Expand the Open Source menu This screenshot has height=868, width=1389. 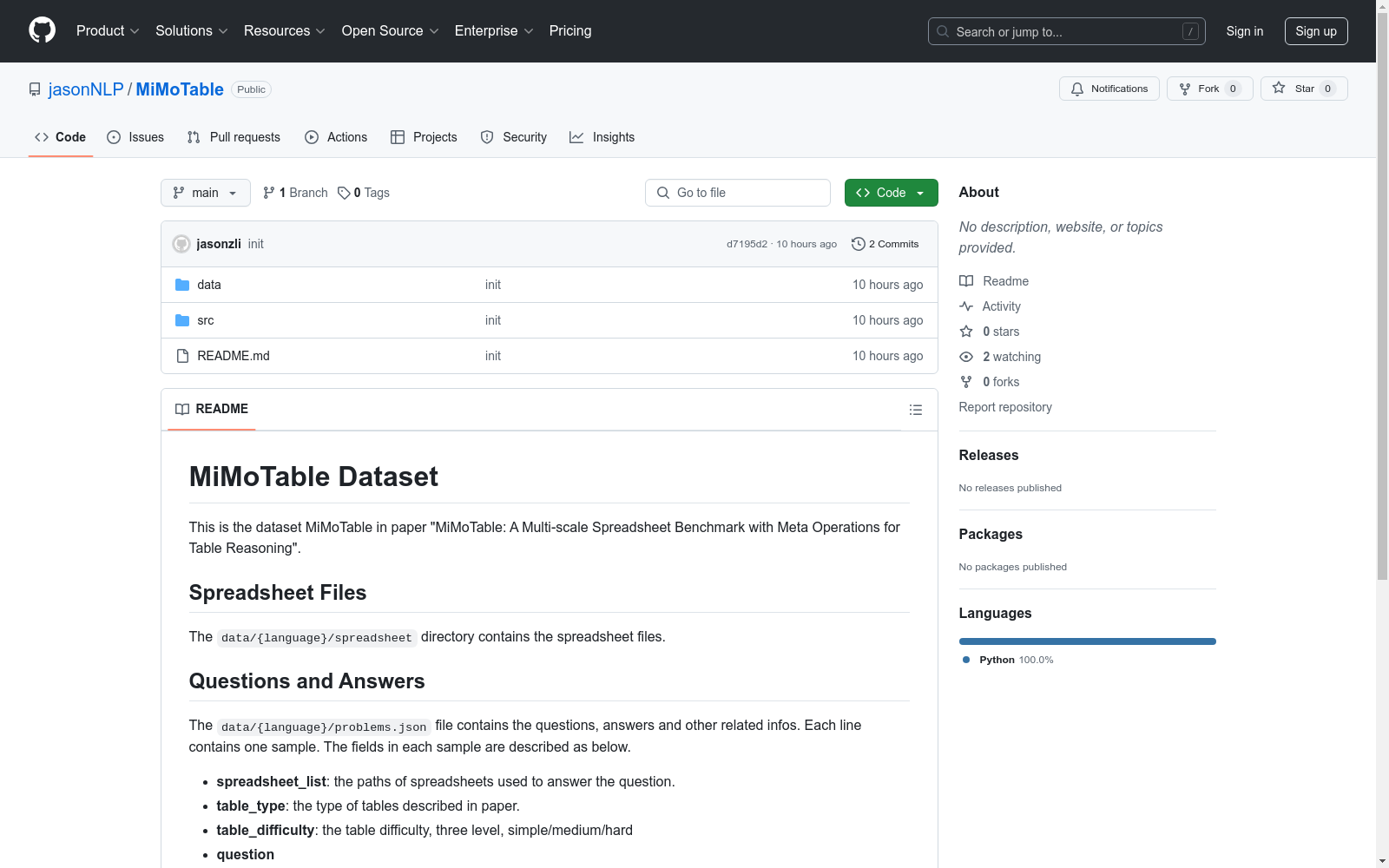391,30
